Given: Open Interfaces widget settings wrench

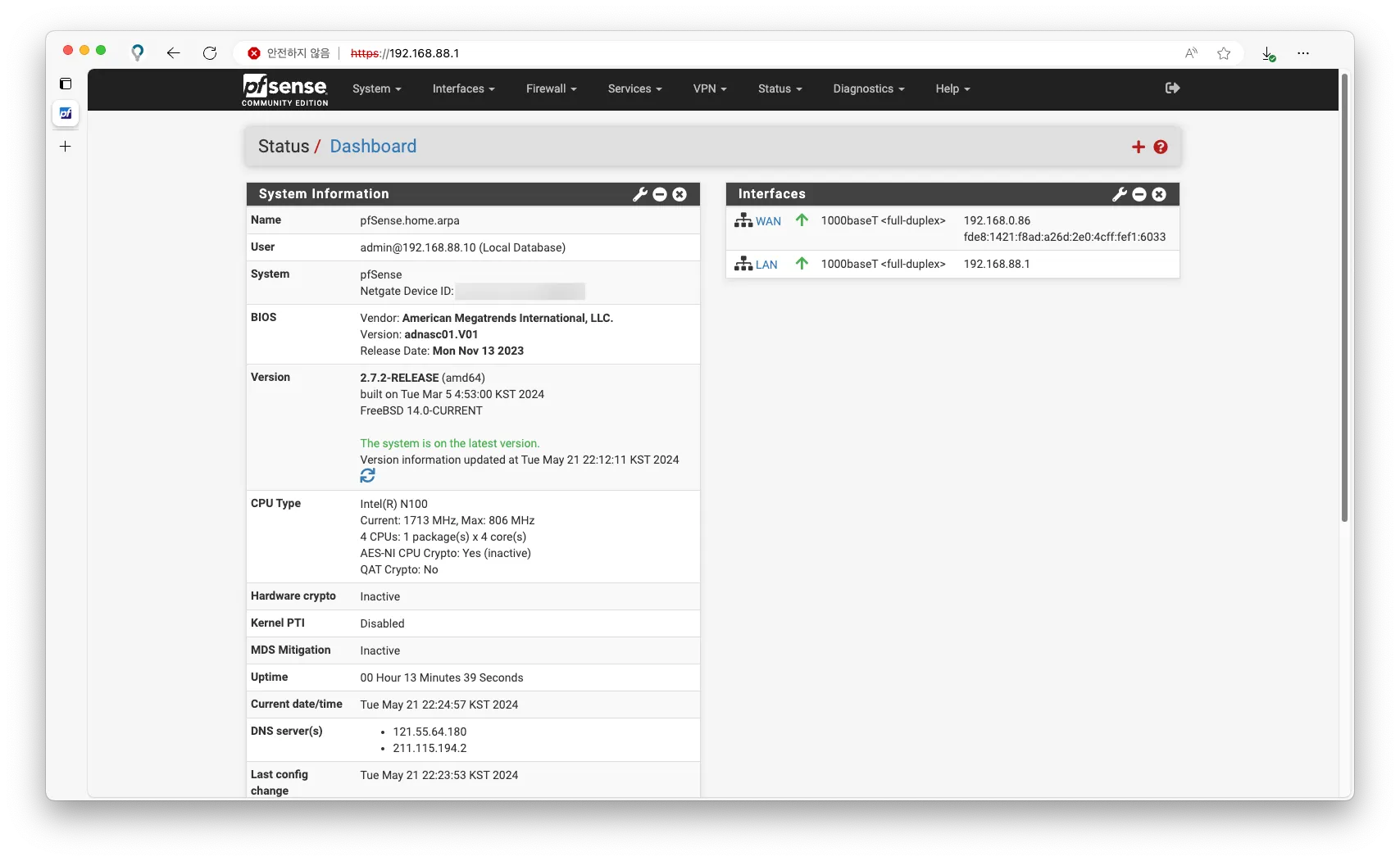Looking at the screenshot, I should tap(1120, 194).
